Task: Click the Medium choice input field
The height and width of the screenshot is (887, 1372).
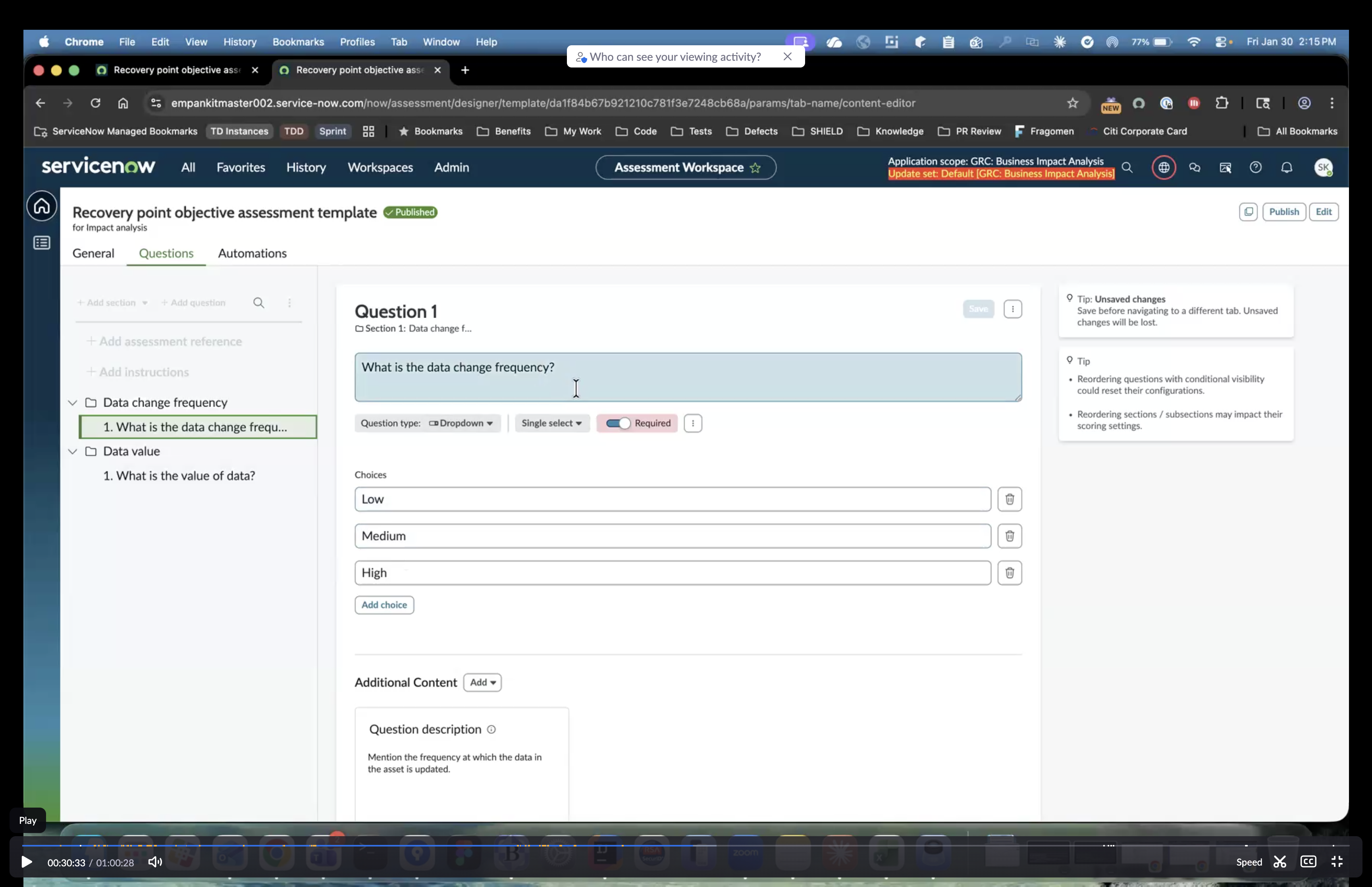Action: [673, 536]
